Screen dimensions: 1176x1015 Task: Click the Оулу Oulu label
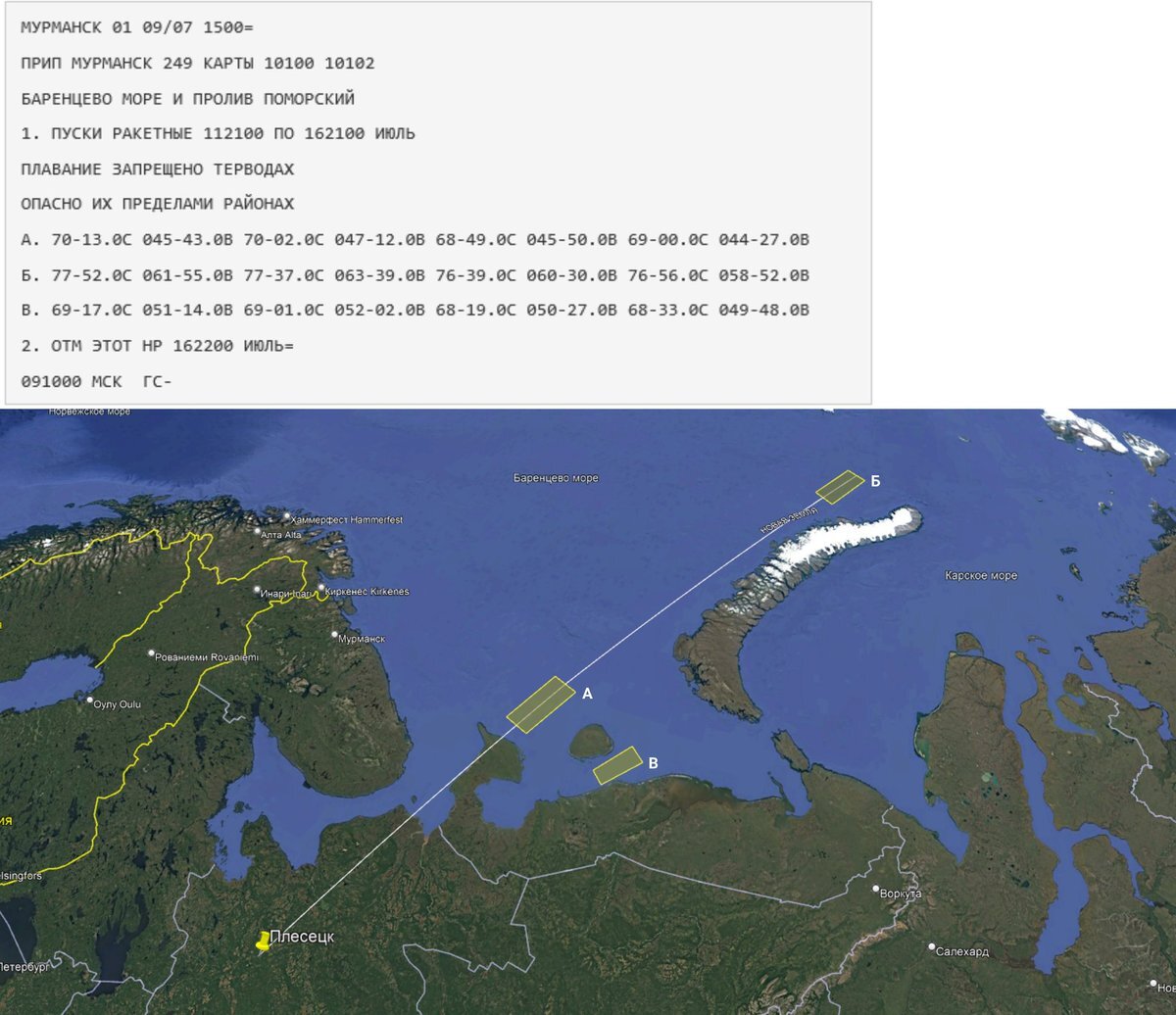click(x=118, y=703)
